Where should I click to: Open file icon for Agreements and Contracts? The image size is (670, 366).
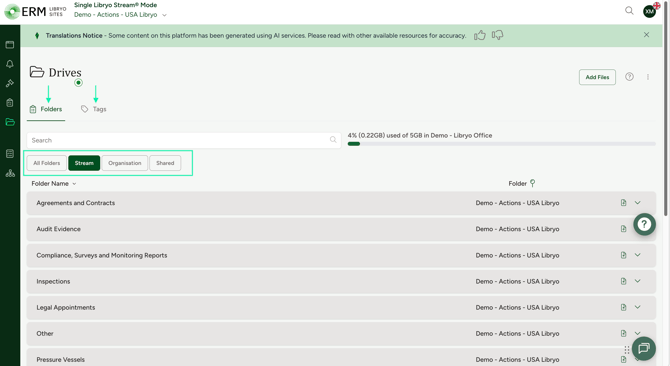pyautogui.click(x=623, y=203)
